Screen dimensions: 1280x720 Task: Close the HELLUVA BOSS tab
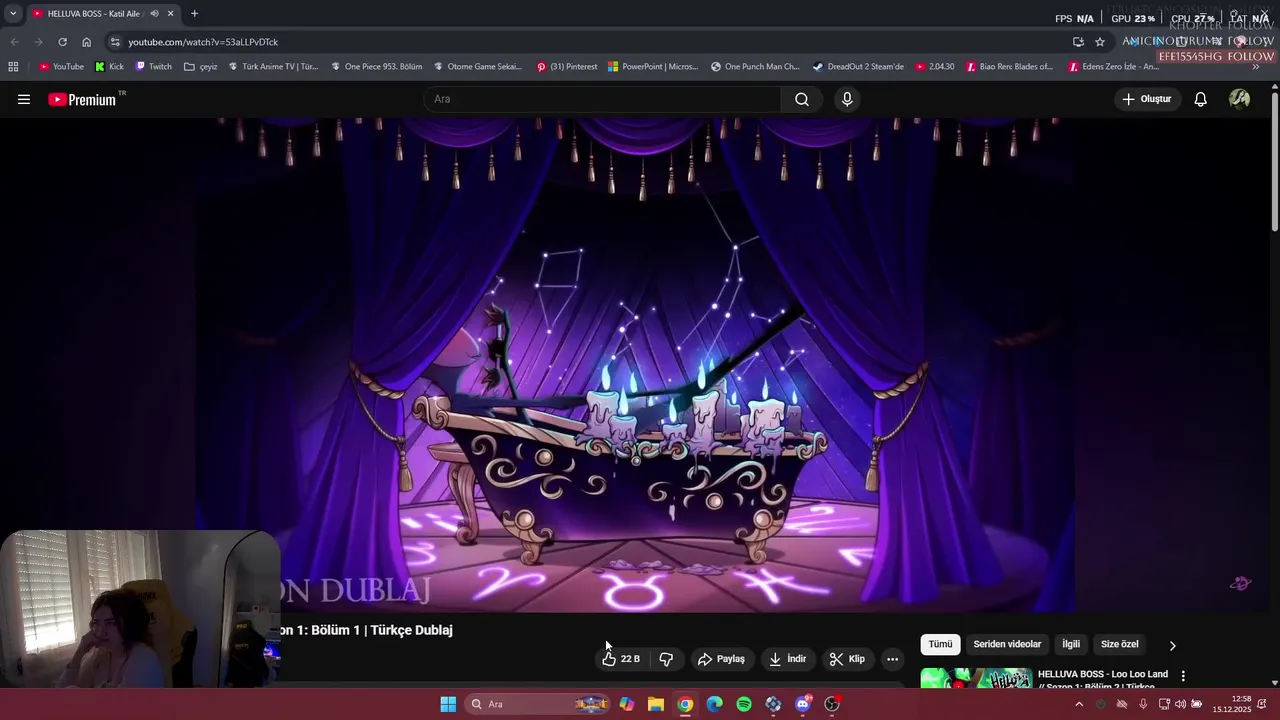170,14
